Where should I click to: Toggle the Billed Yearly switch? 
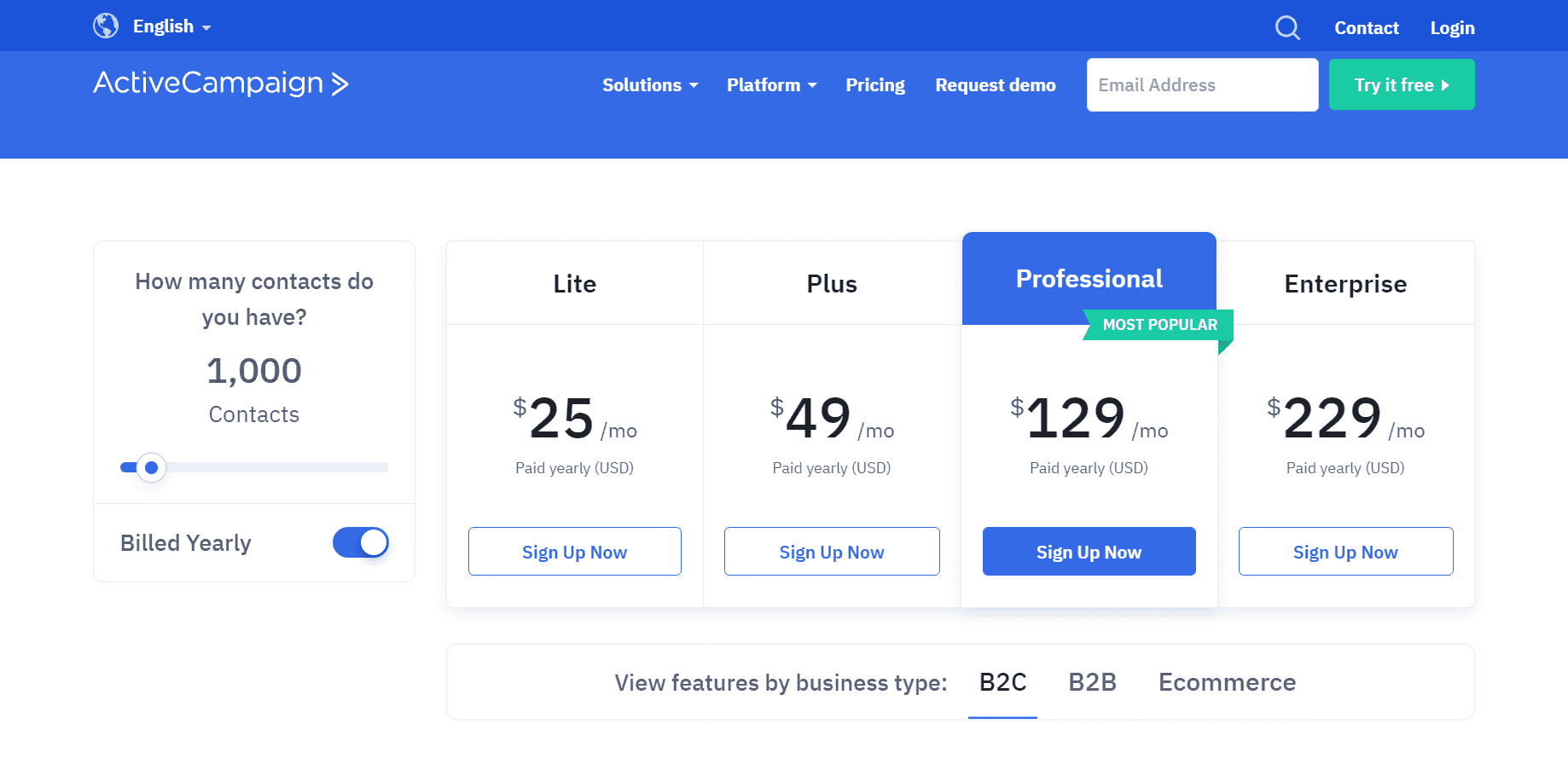(361, 542)
